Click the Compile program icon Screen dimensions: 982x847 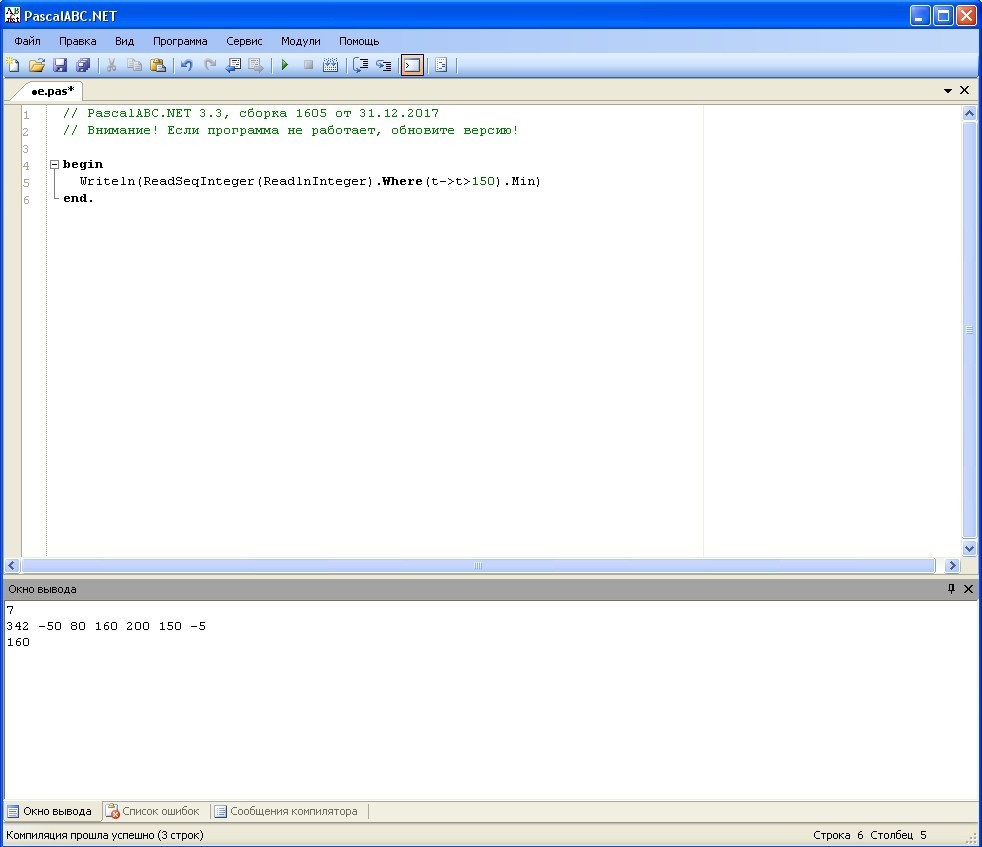tap(331, 66)
